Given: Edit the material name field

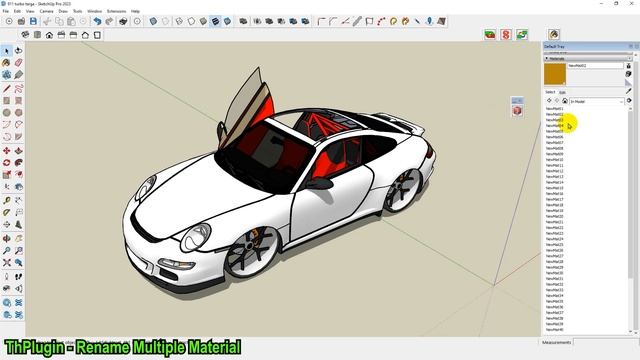Looking at the screenshot, I should pos(595,65).
